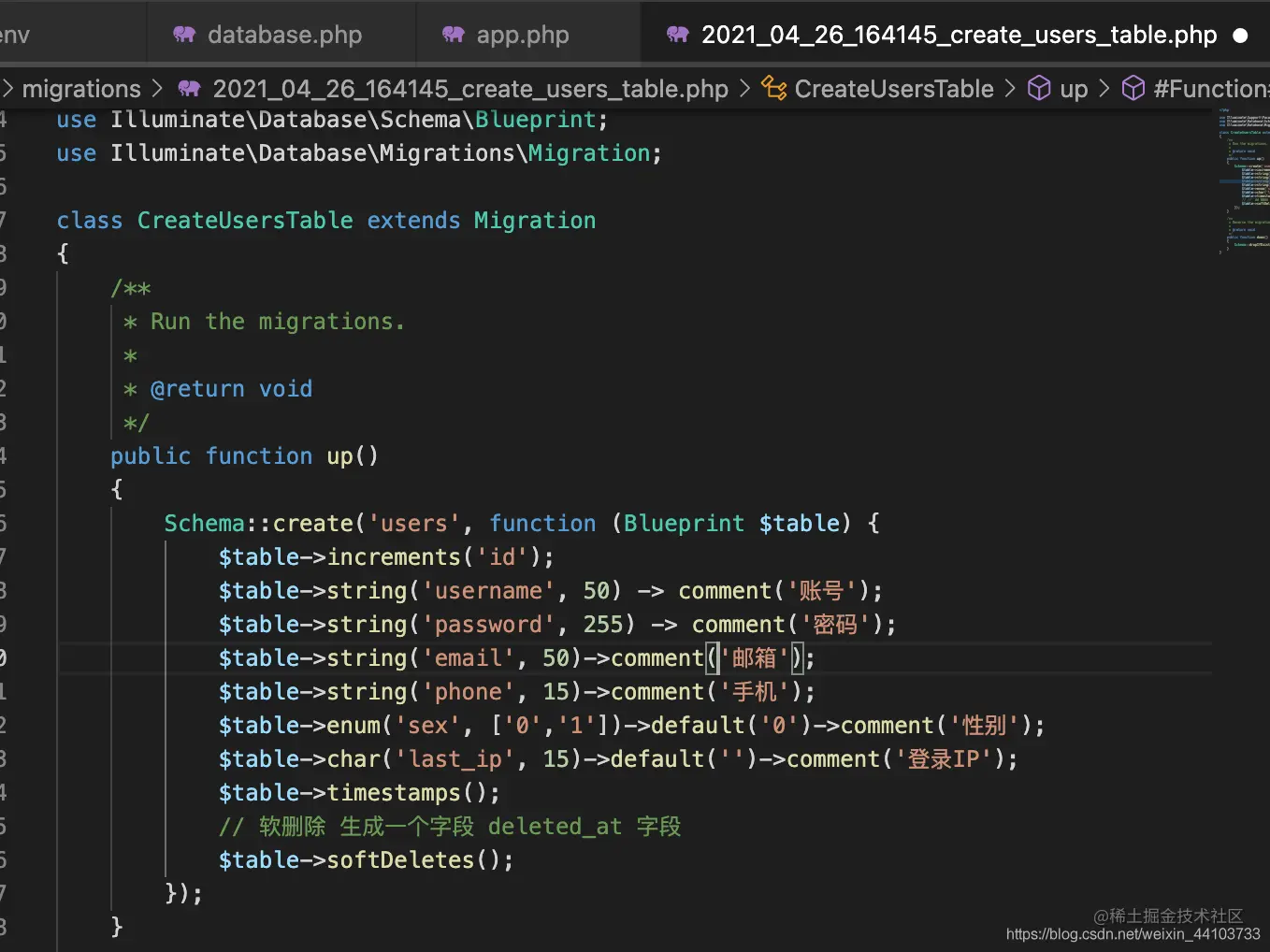Image resolution: width=1270 pixels, height=952 pixels.
Task: Click the class symbol icon in breadcrumbs
Action: 773,89
